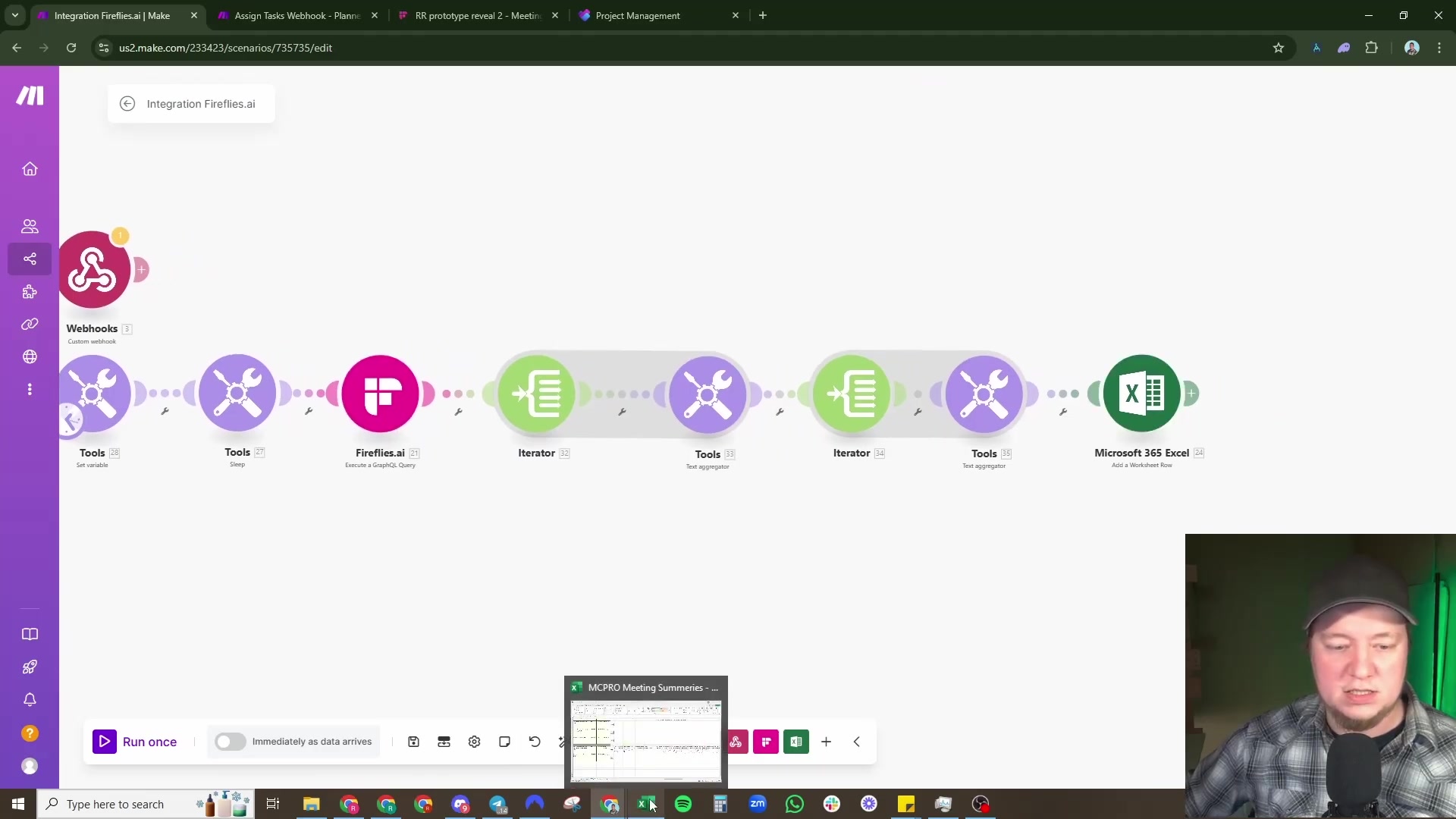Reload the page
1456x819 pixels.
click(71, 48)
